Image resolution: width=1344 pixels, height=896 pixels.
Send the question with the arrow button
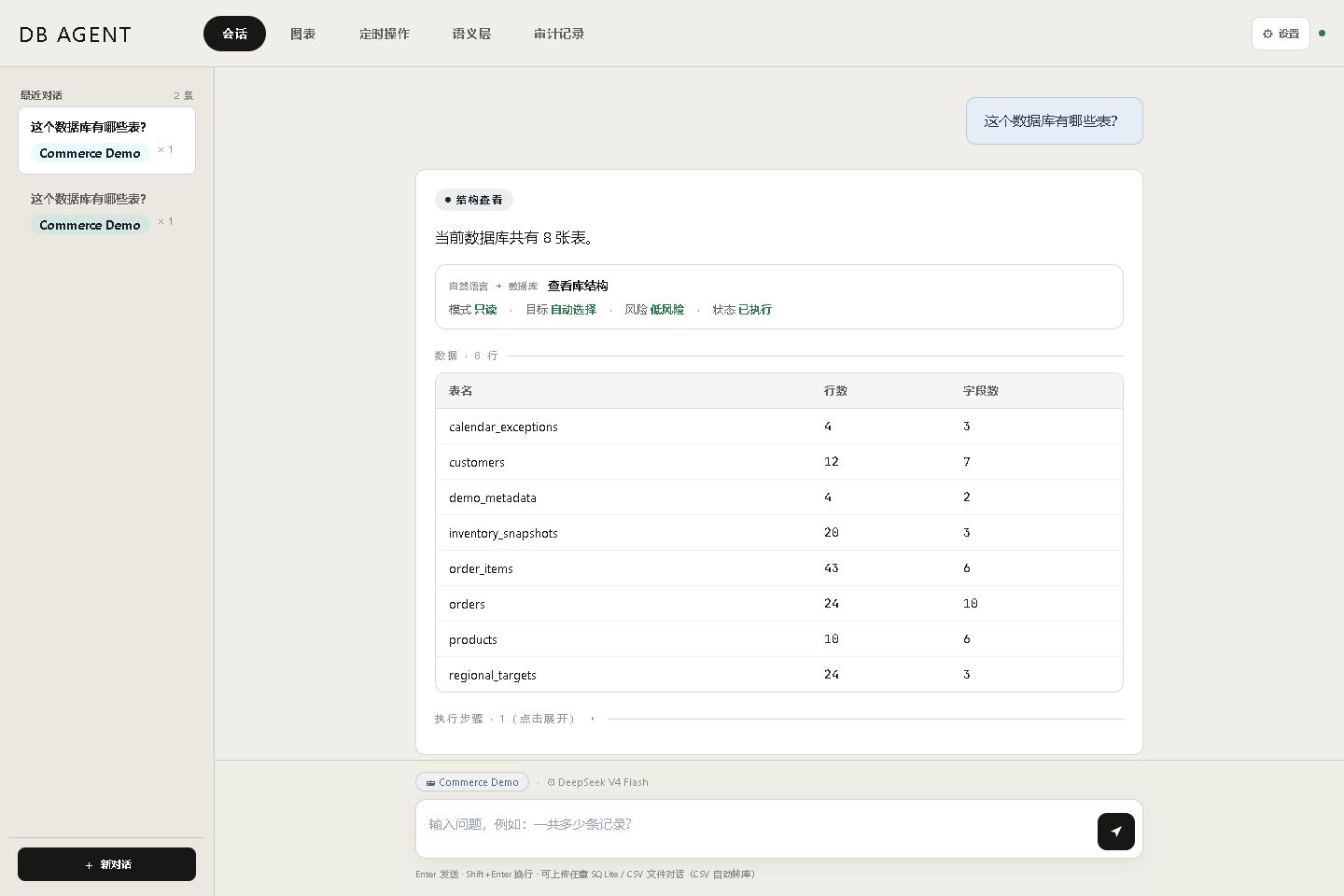(x=1115, y=832)
